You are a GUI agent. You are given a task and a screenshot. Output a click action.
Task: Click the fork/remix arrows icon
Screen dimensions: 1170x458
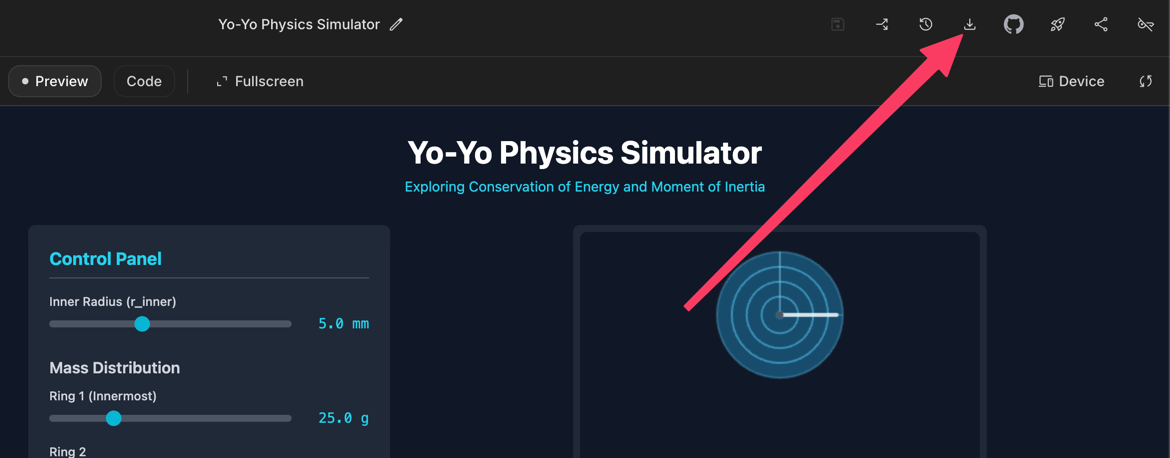[881, 24]
